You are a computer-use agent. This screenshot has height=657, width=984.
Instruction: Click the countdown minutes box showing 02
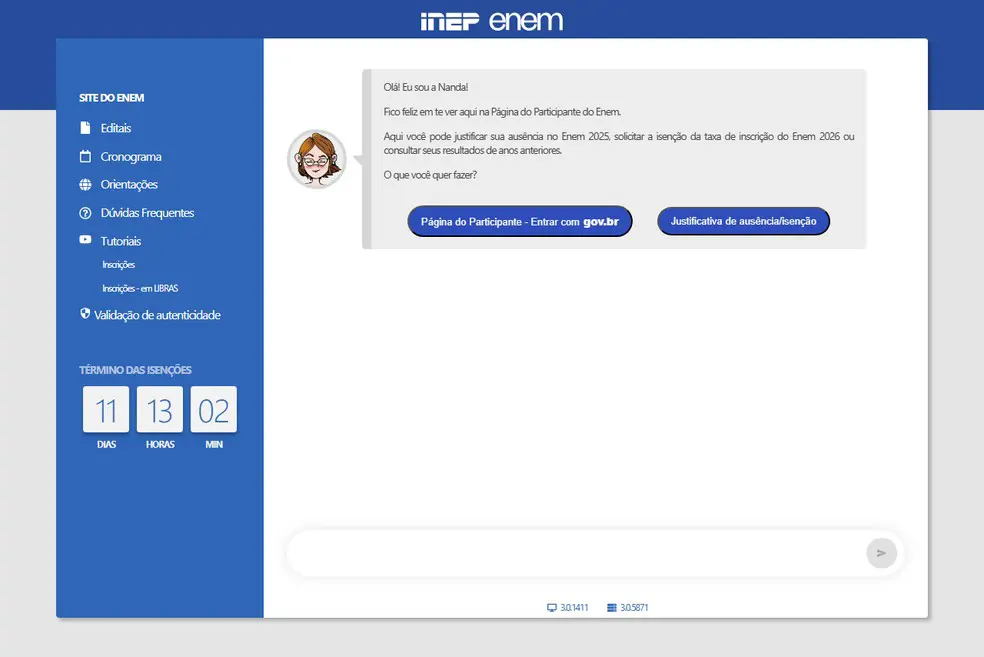pyautogui.click(x=214, y=409)
